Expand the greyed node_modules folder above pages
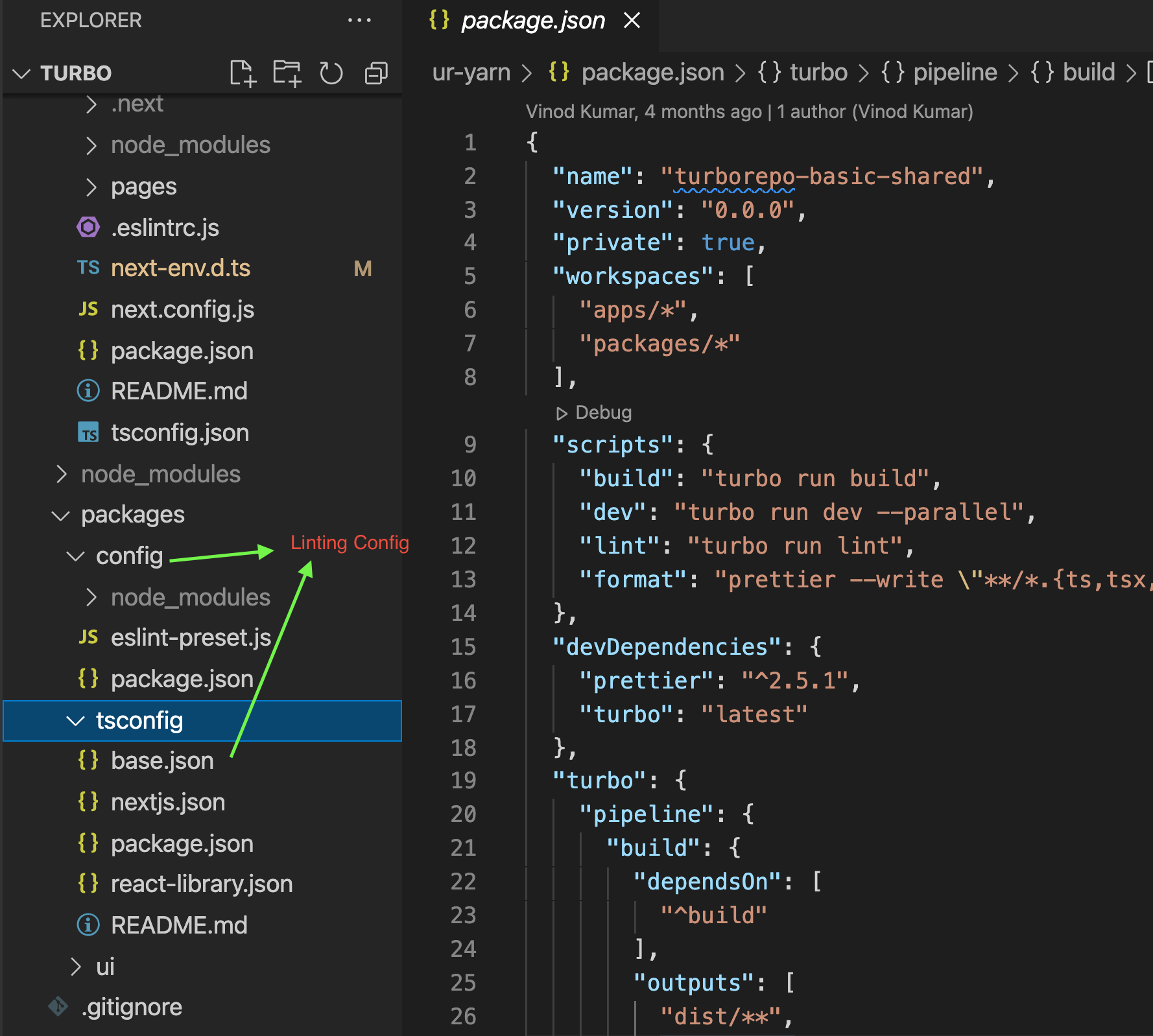The width and height of the screenshot is (1153, 1036). (x=202, y=145)
